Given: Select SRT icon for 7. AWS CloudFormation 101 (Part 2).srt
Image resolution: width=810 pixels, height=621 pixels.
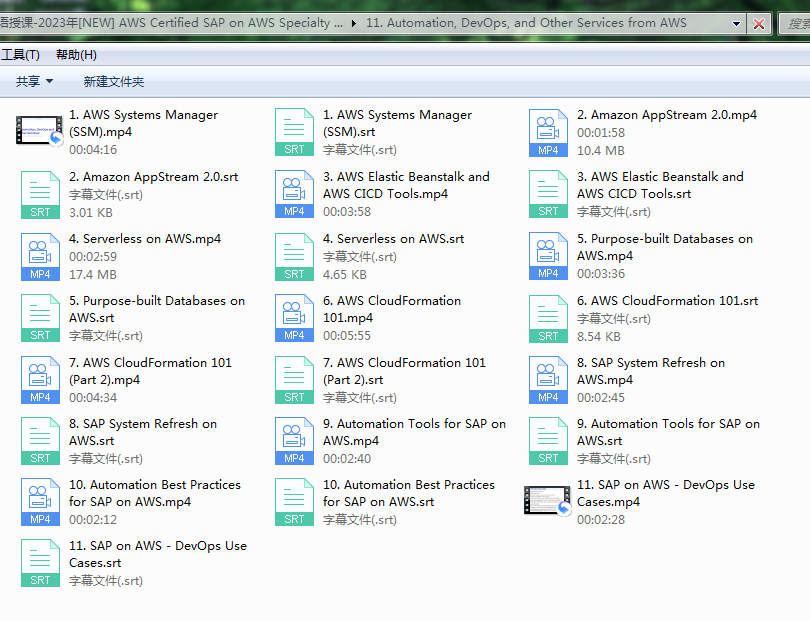Looking at the screenshot, I should pyautogui.click(x=294, y=380).
